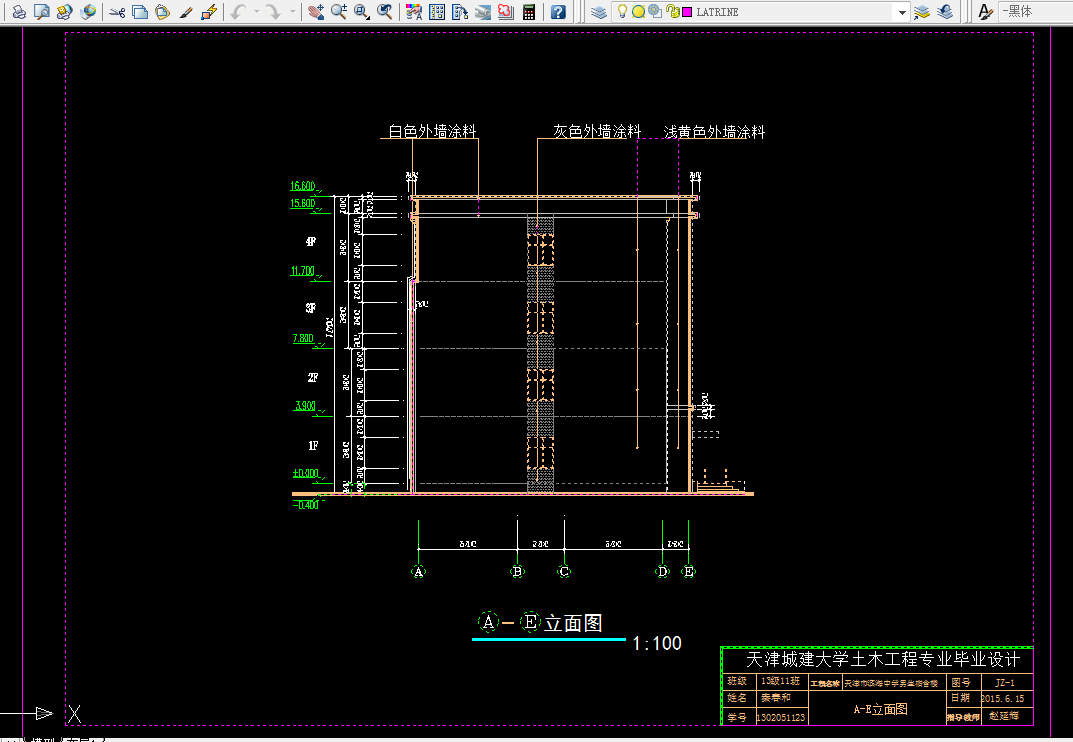The height and width of the screenshot is (742, 1073).
Task: Click the 黑体 text style combo box
Action: tap(1035, 12)
